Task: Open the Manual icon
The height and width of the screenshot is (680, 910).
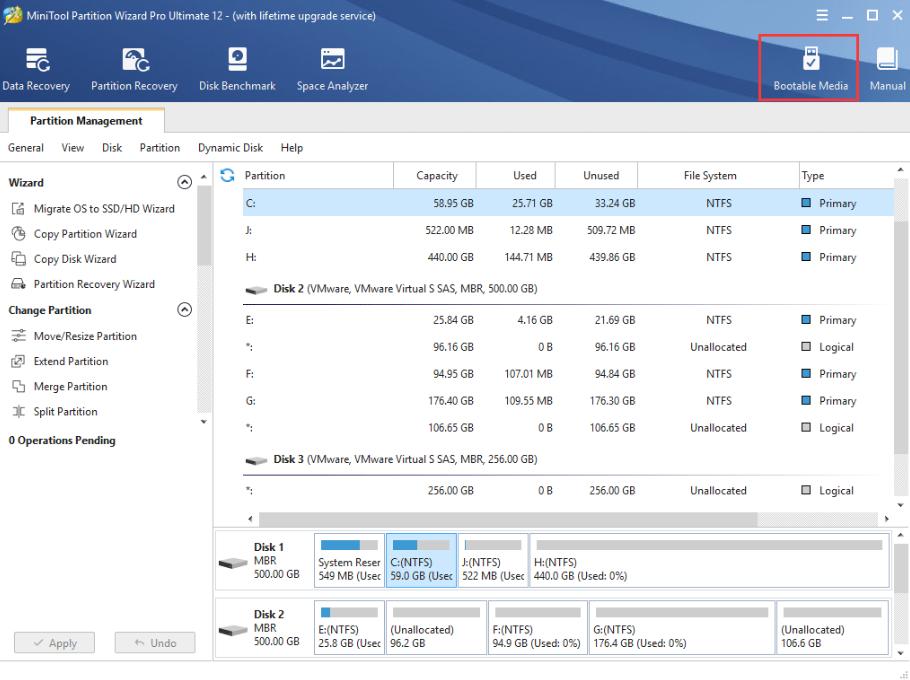Action: pos(887,68)
